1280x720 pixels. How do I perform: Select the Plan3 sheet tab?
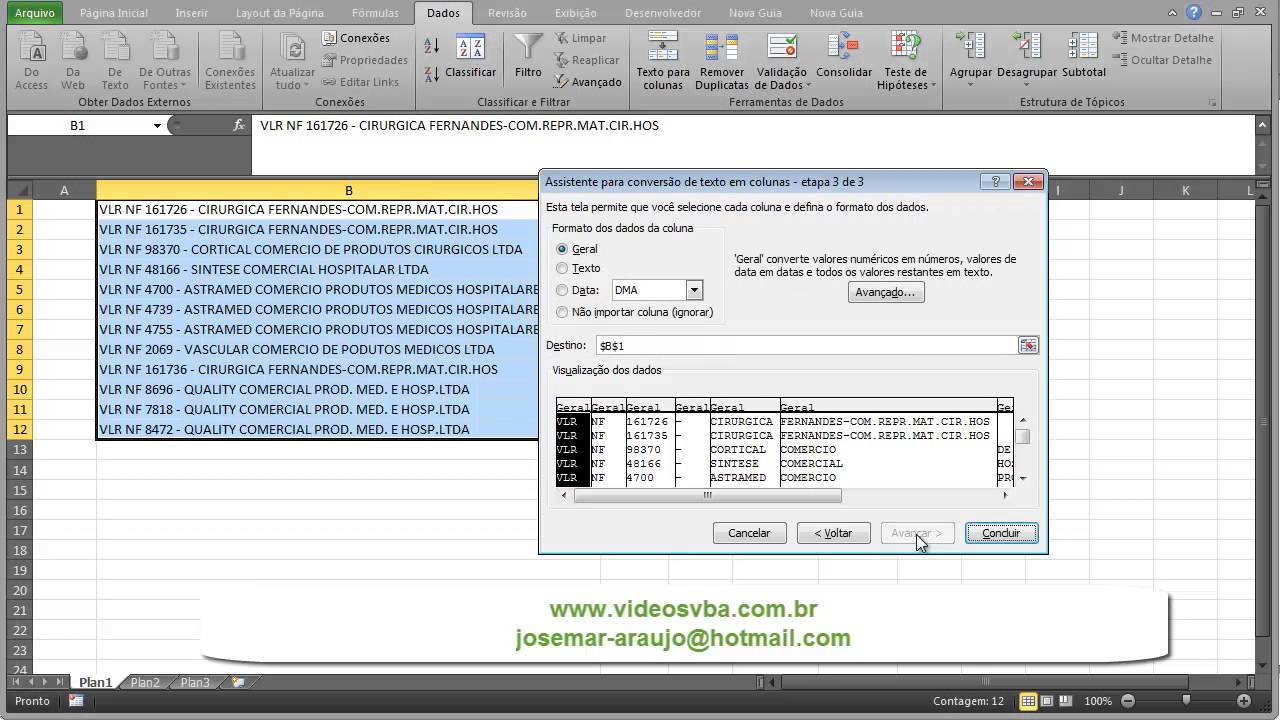coord(195,682)
